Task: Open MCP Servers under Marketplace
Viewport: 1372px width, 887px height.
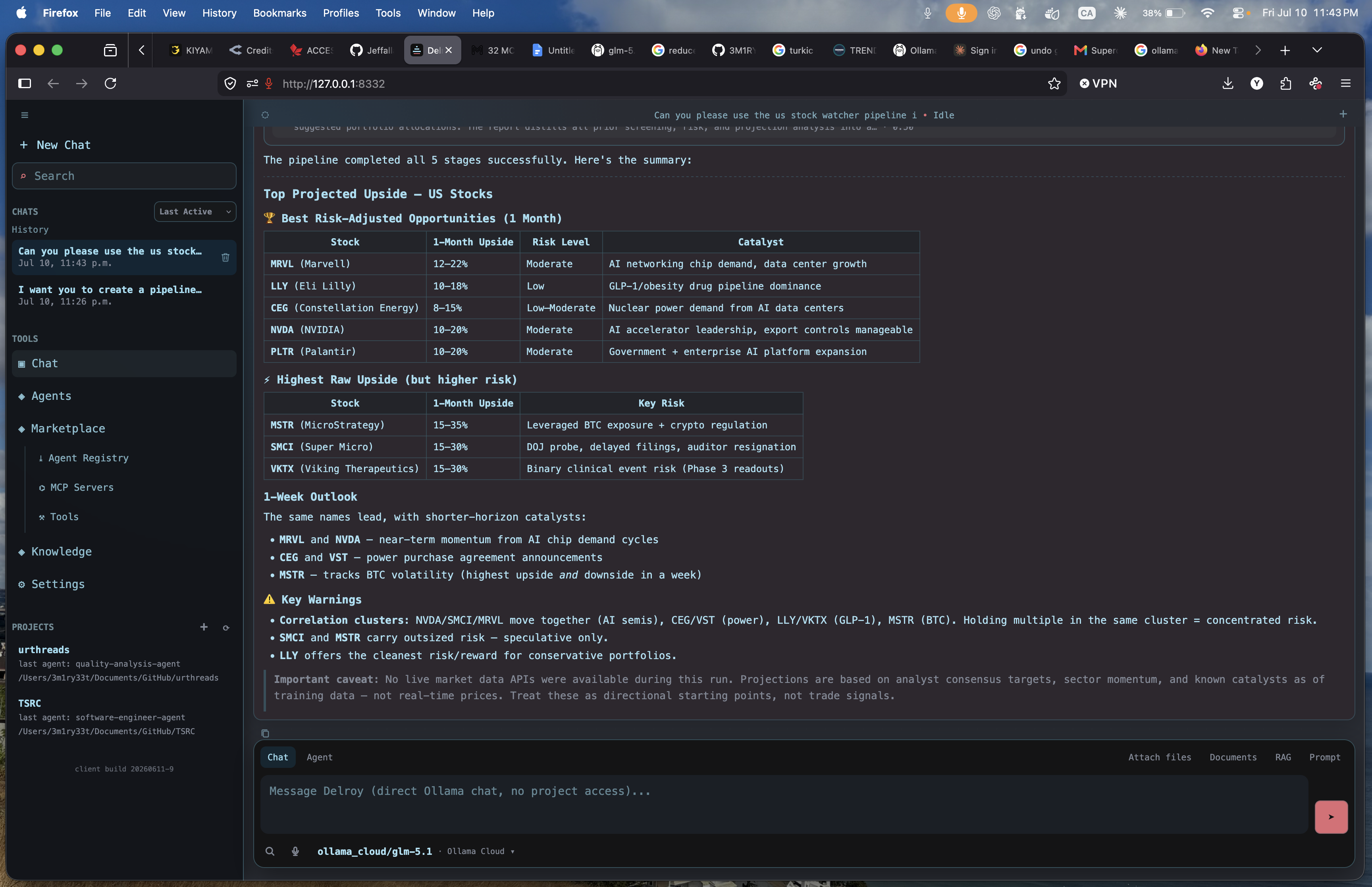Action: (77, 487)
